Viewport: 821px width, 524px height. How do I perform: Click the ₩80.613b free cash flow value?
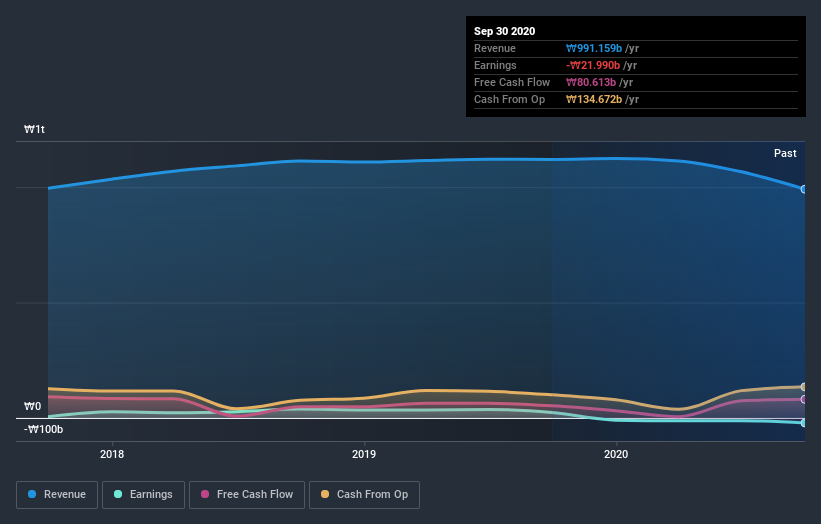click(591, 83)
